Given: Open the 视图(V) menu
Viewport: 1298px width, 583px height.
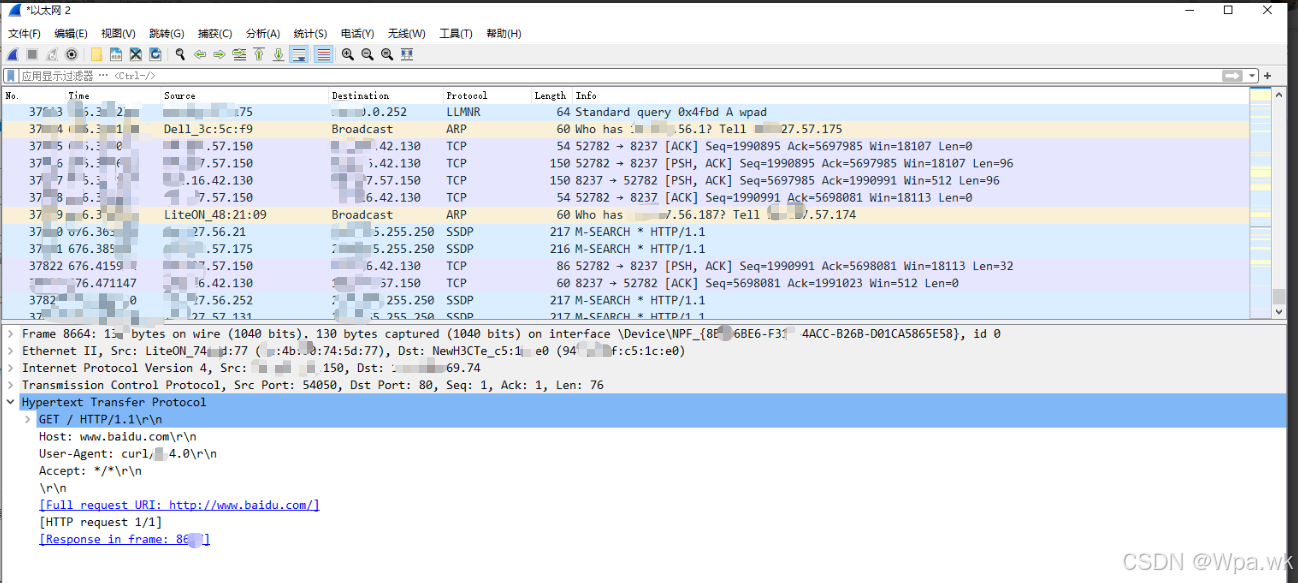Looking at the screenshot, I should pos(119,34).
